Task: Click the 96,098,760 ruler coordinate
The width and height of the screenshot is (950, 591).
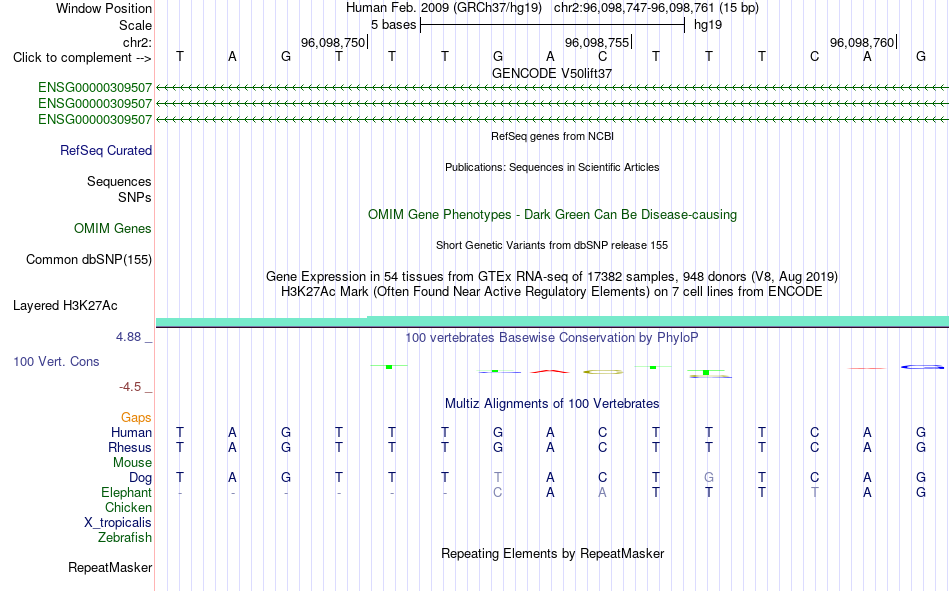Action: 862,42
